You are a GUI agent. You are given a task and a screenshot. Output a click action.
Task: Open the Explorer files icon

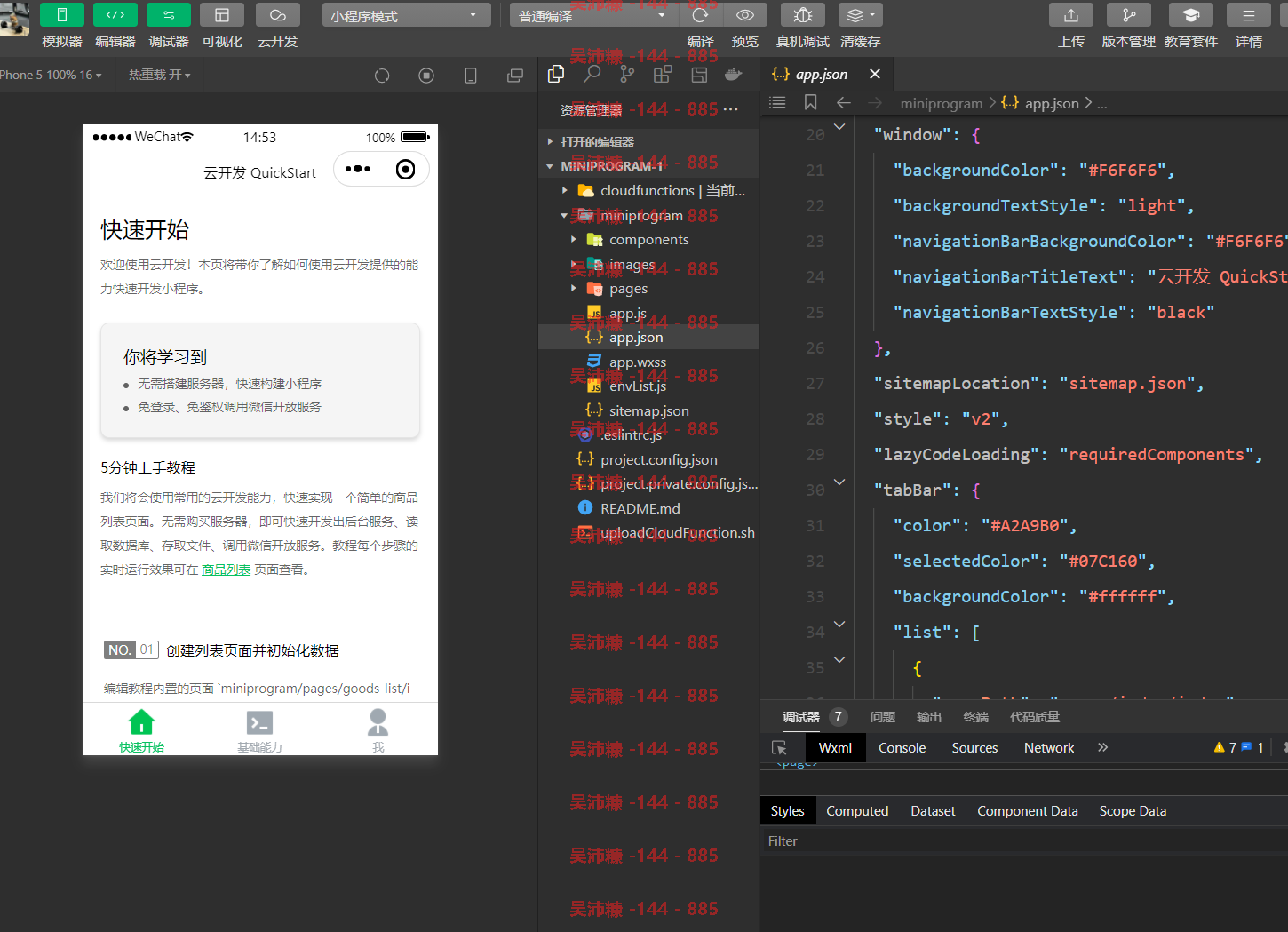click(x=556, y=75)
